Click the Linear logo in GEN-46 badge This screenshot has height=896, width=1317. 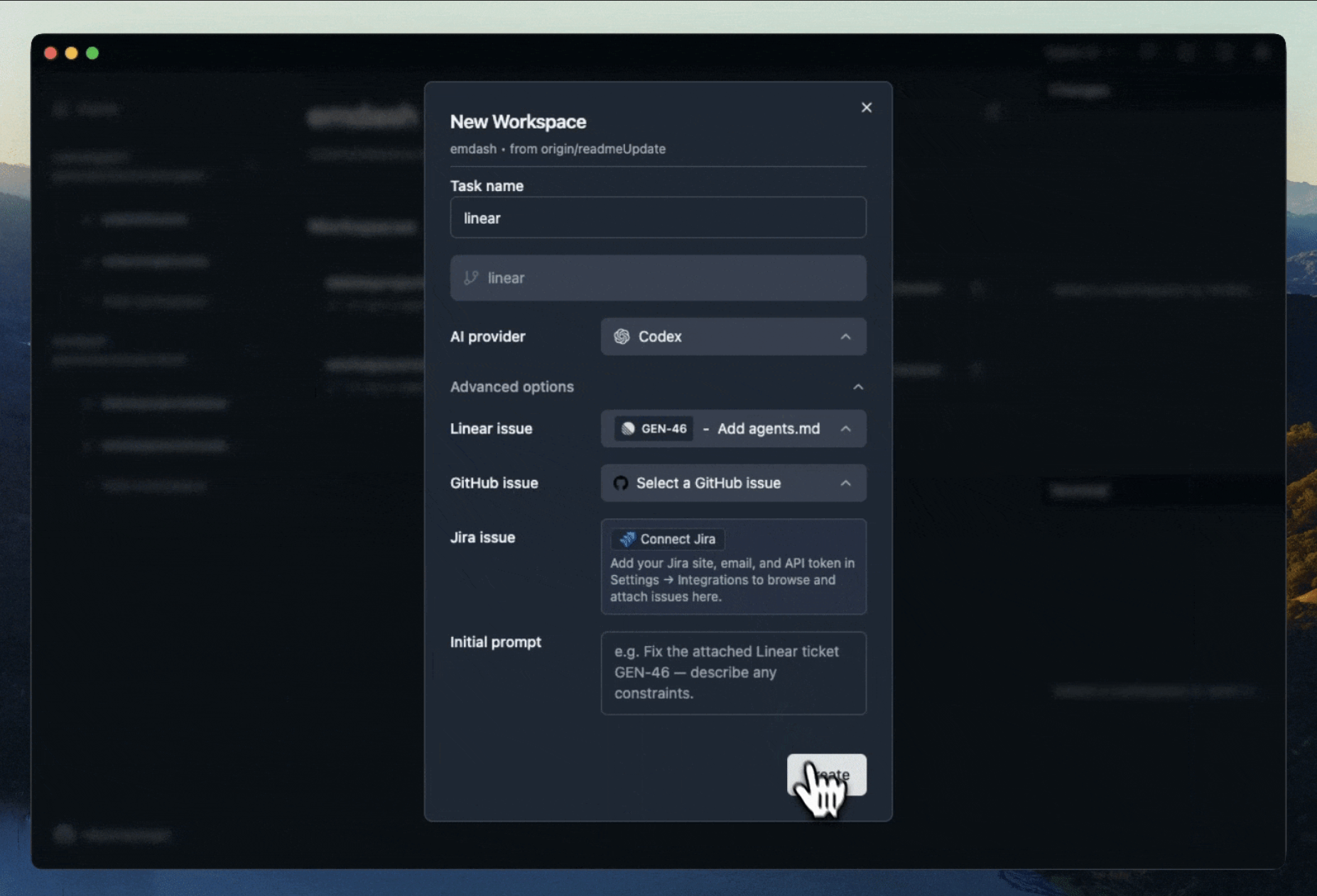point(628,429)
